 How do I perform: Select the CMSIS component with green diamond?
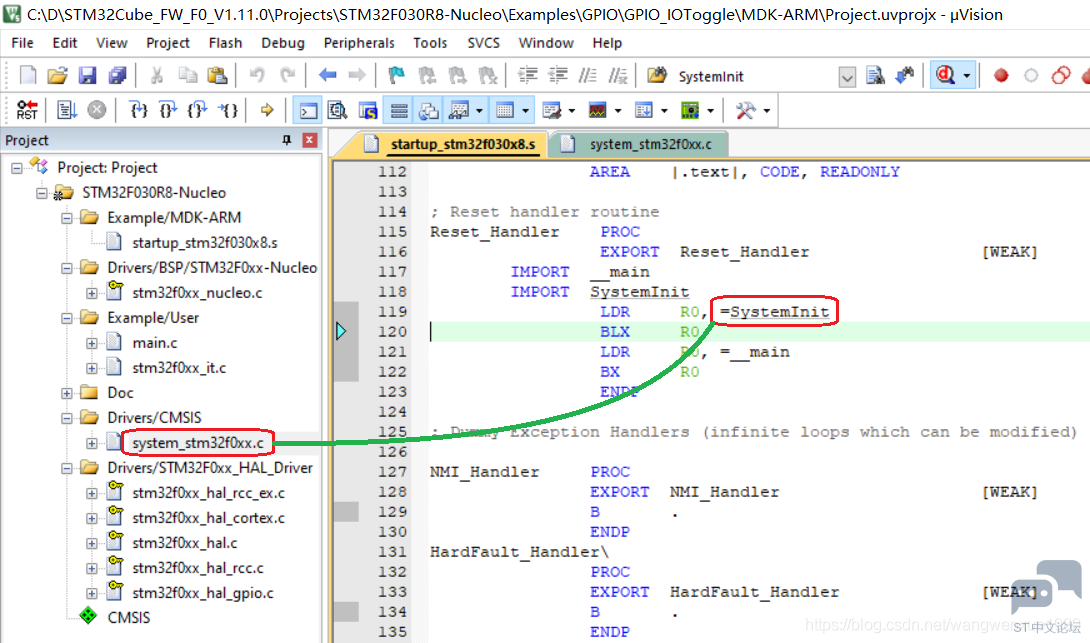(129, 617)
